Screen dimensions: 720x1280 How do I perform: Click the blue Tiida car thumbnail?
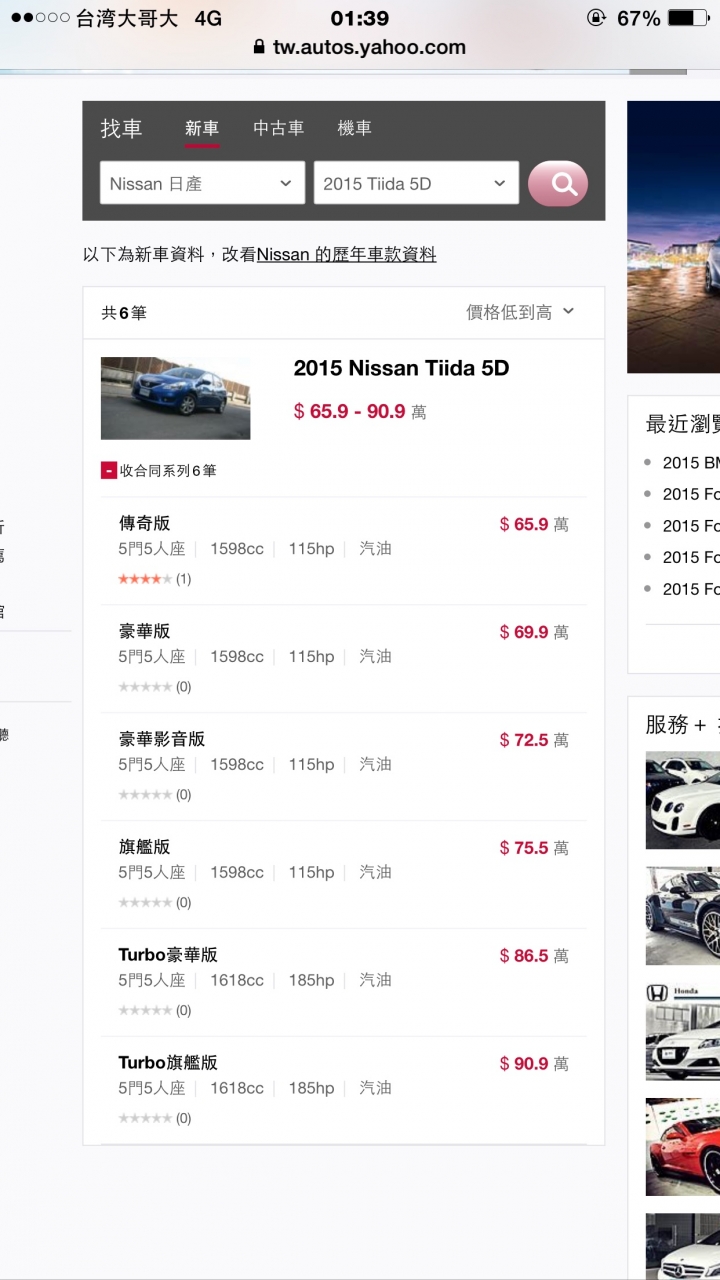click(175, 398)
